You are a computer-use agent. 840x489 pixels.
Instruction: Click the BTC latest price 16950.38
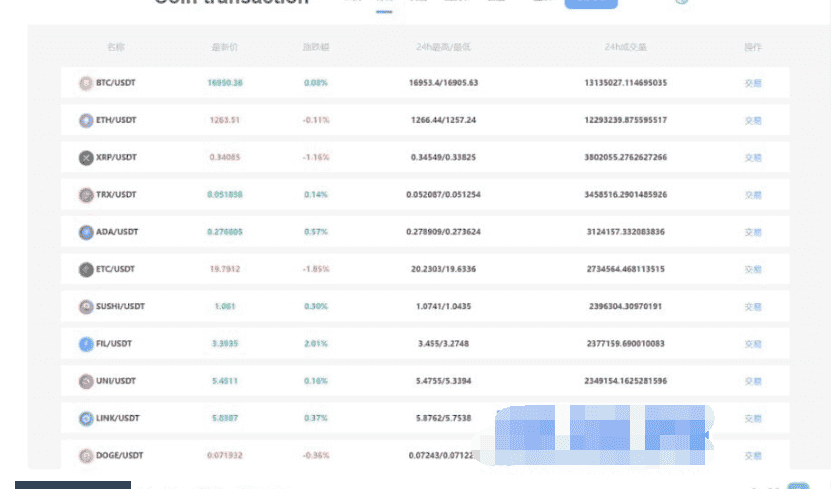coord(225,82)
